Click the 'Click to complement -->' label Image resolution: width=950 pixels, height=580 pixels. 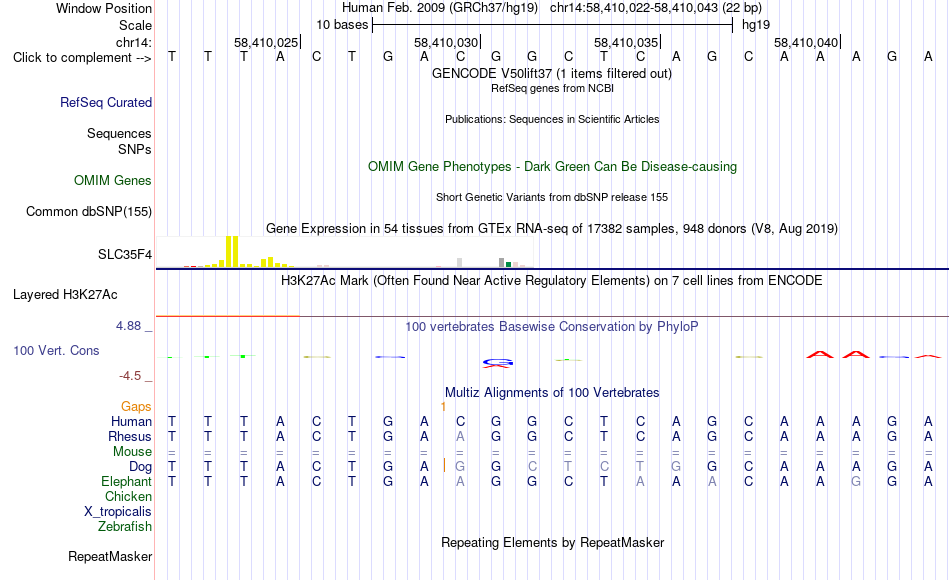82,58
